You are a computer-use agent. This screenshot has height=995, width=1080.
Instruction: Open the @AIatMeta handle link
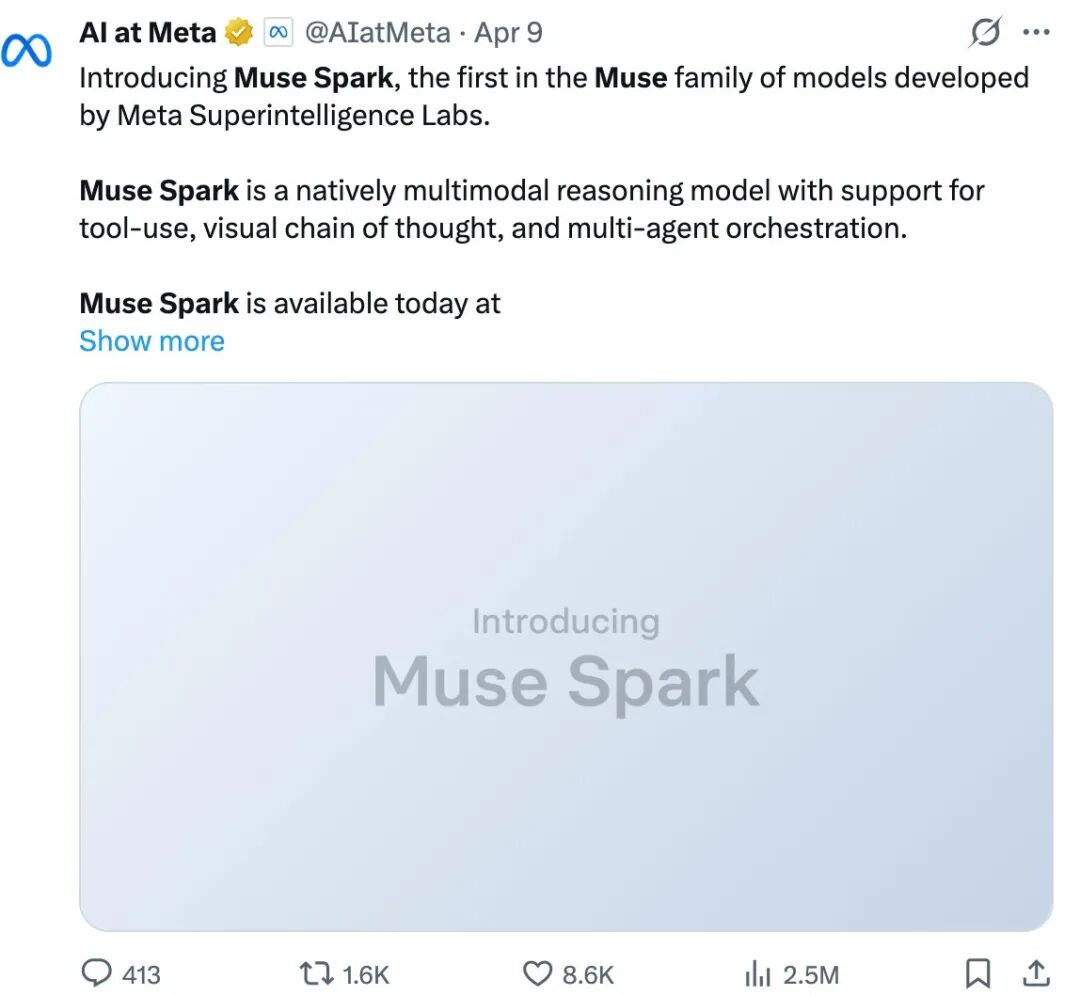tap(377, 33)
